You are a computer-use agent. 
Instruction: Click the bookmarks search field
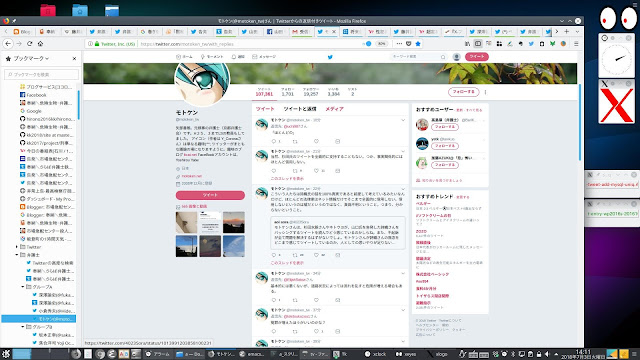tap(41, 74)
